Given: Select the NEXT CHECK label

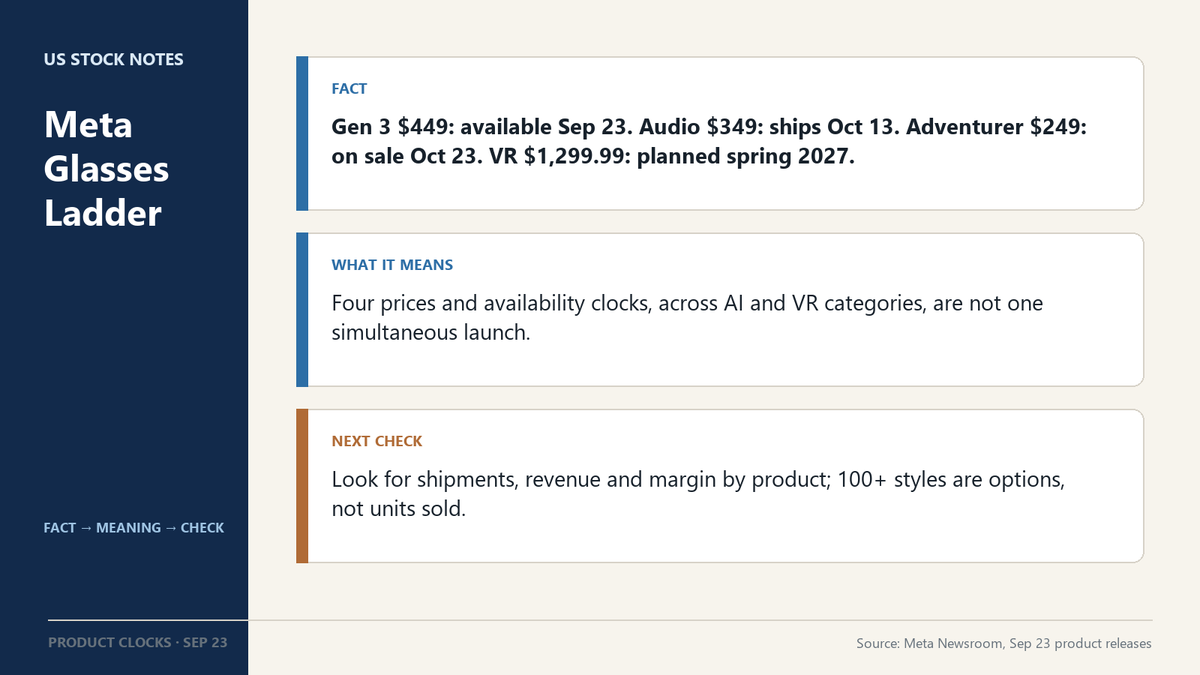Looking at the screenshot, I should click(377, 441).
